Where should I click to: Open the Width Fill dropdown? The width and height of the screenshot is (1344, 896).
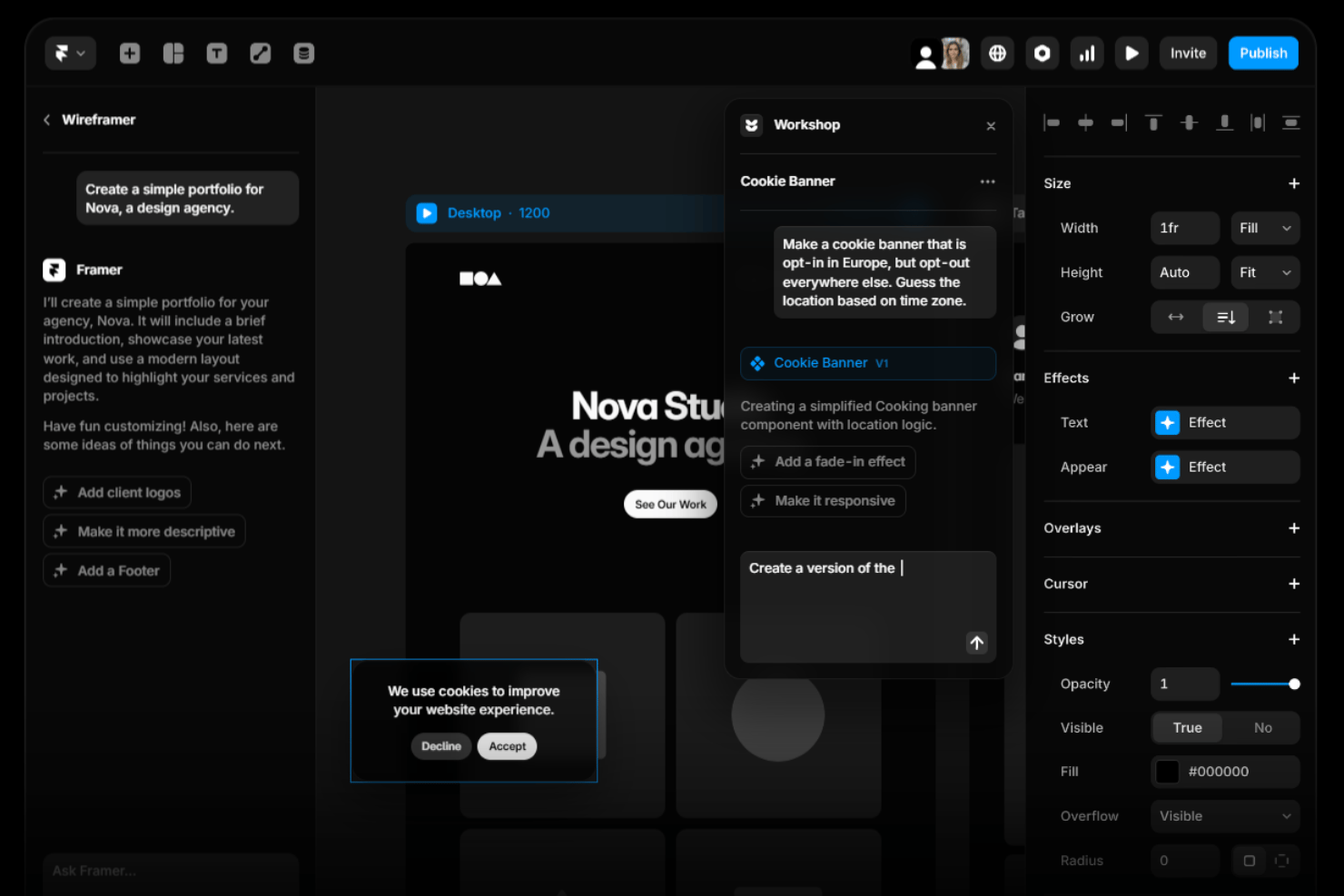[1265, 228]
